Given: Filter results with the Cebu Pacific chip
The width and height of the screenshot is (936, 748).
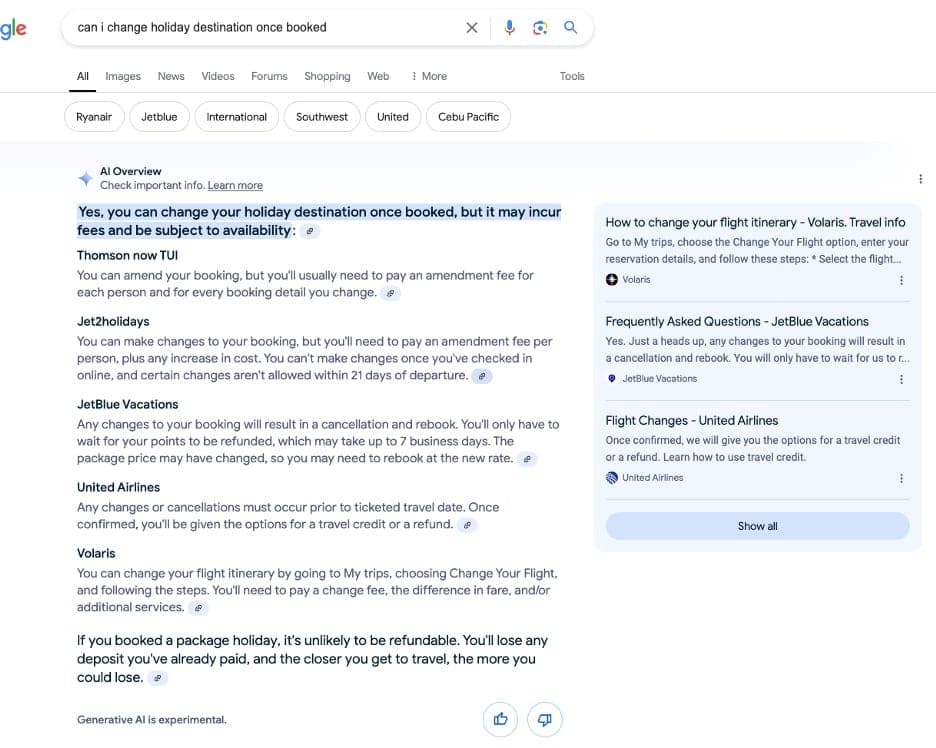Looking at the screenshot, I should [468, 117].
